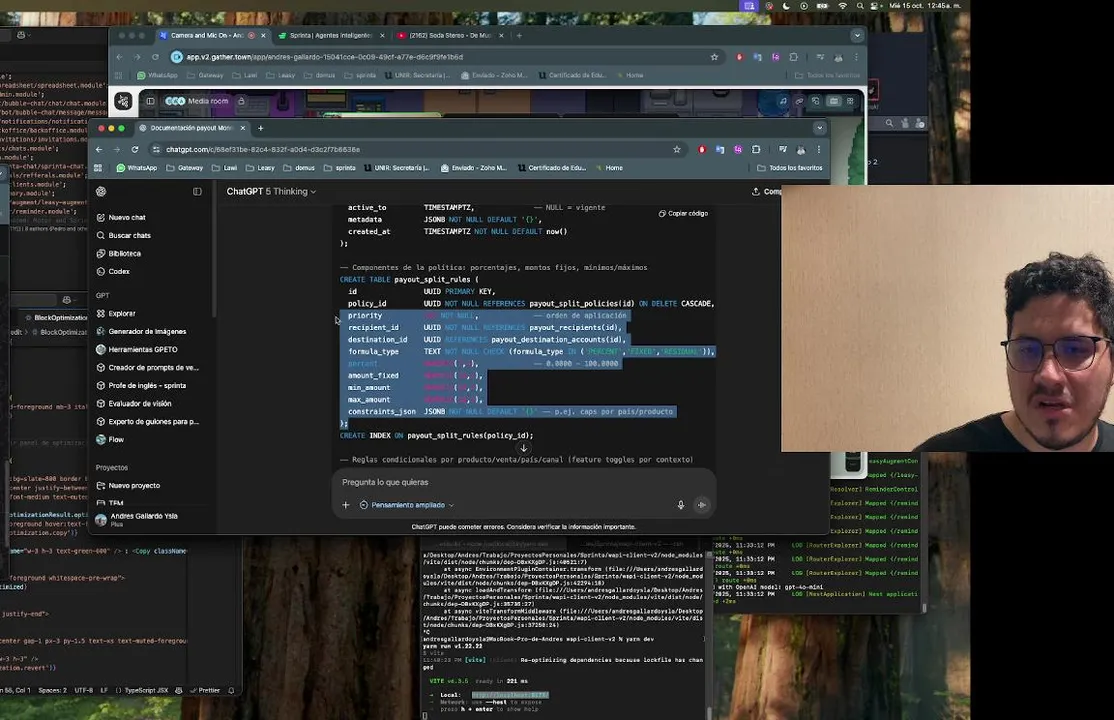
Task: Click the Prettier status bar item
Action: (x=204, y=690)
